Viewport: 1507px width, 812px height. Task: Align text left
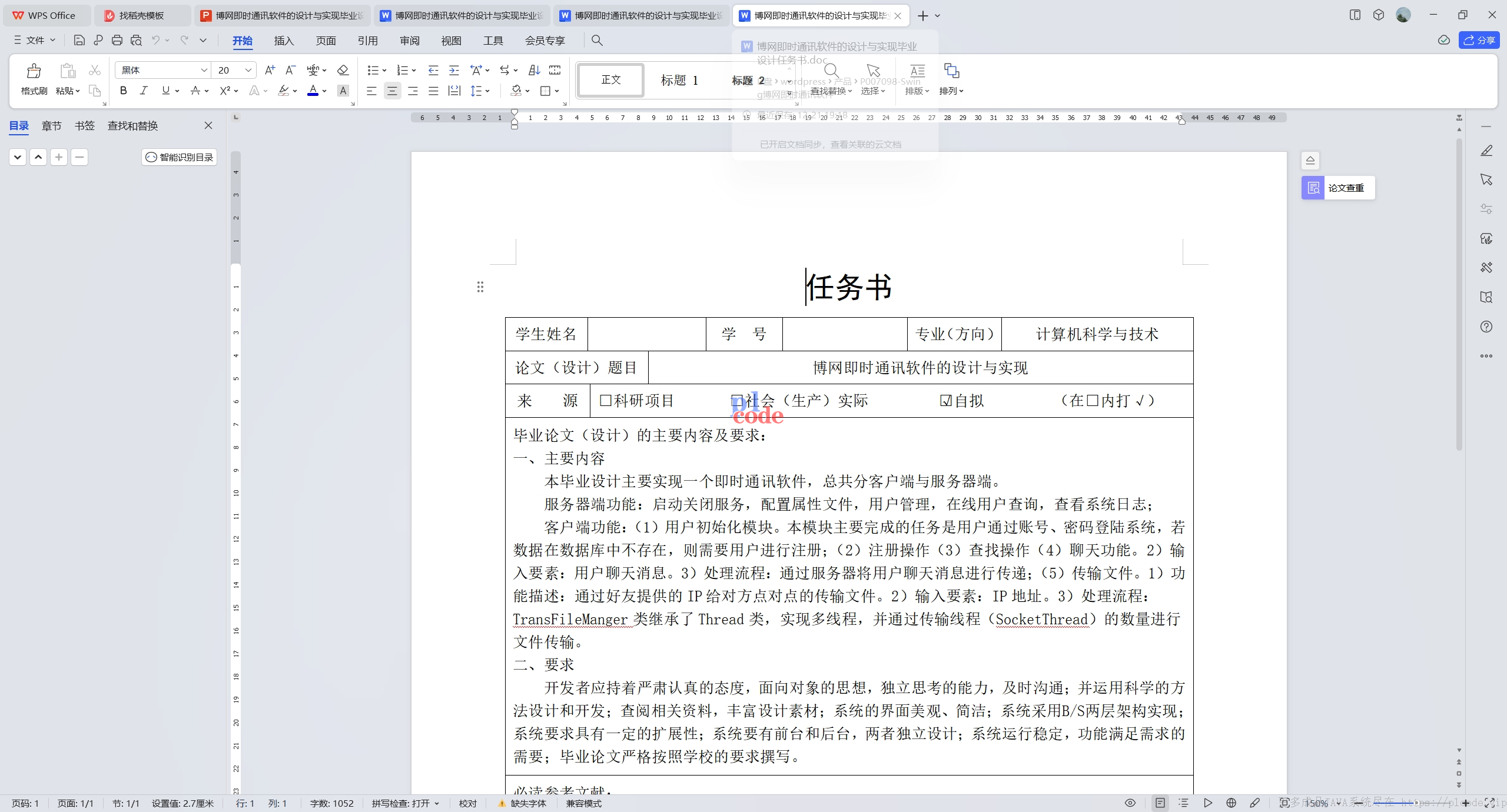click(x=371, y=91)
